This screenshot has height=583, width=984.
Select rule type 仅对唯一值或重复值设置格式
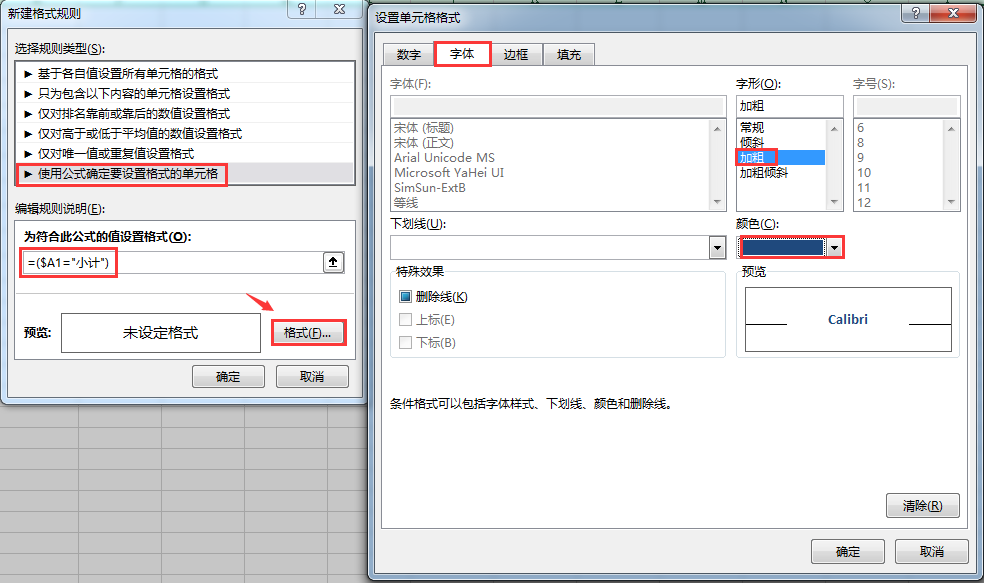tap(186, 154)
